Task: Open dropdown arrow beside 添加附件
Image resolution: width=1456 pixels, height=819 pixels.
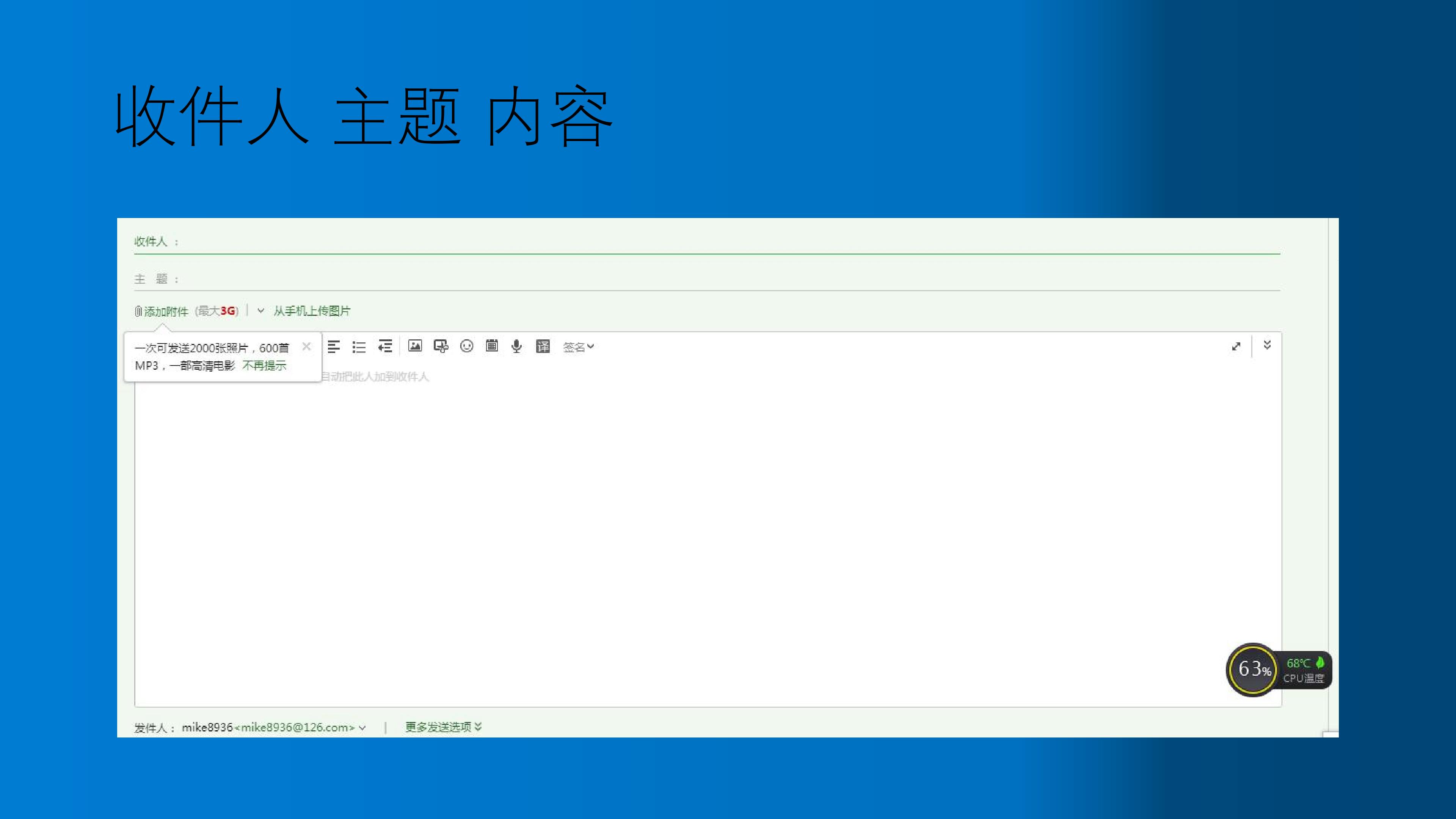Action: pyautogui.click(x=260, y=310)
